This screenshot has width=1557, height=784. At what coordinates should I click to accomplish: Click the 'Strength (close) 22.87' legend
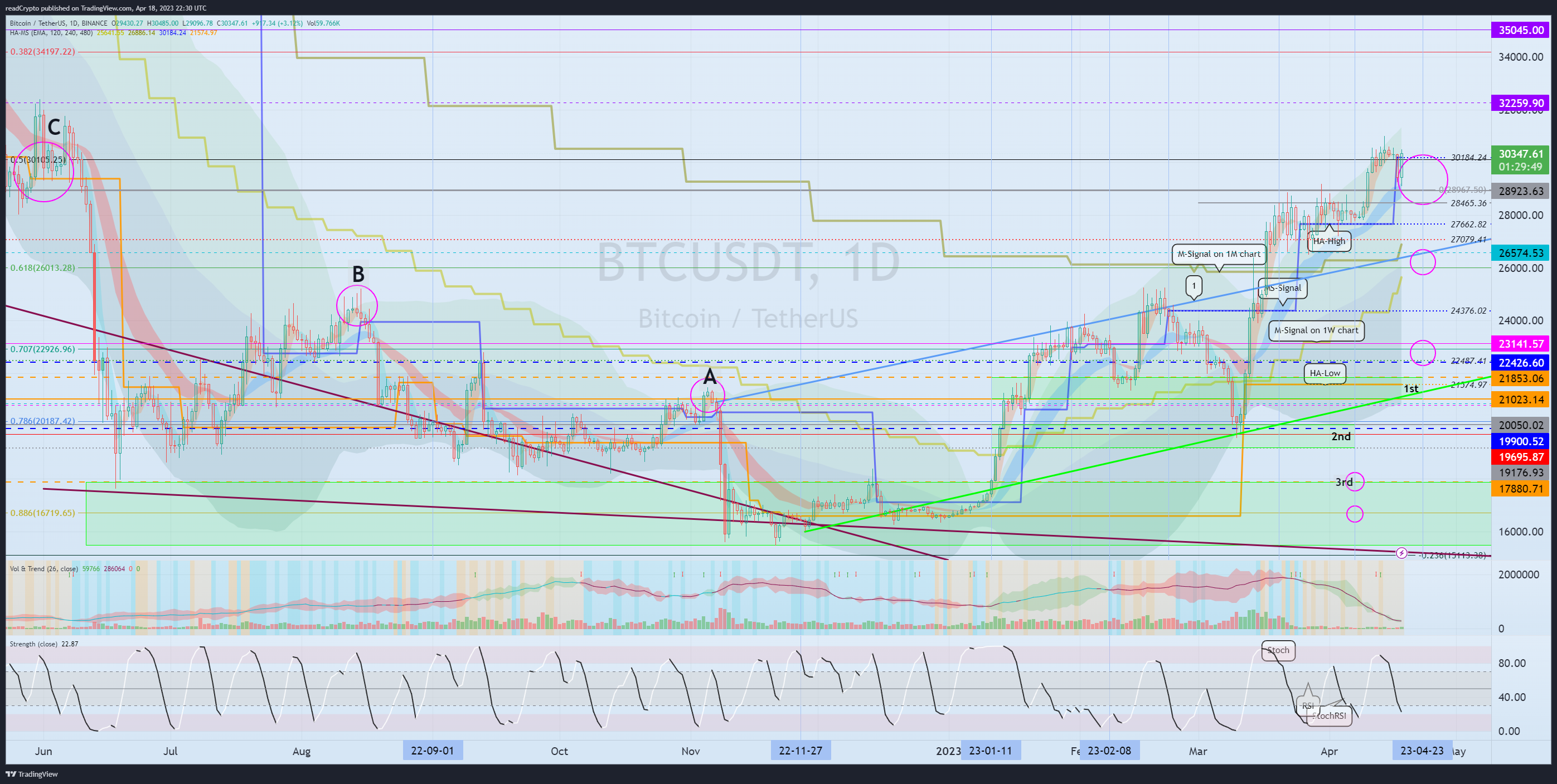[x=44, y=644]
